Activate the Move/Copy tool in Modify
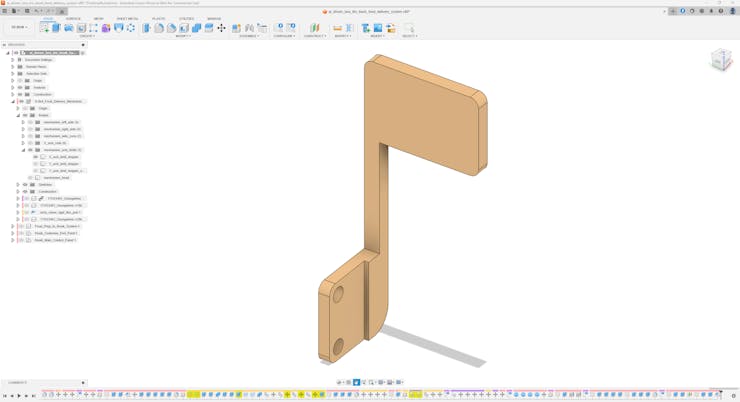Image resolution: width=740 pixels, height=402 pixels. [221, 28]
